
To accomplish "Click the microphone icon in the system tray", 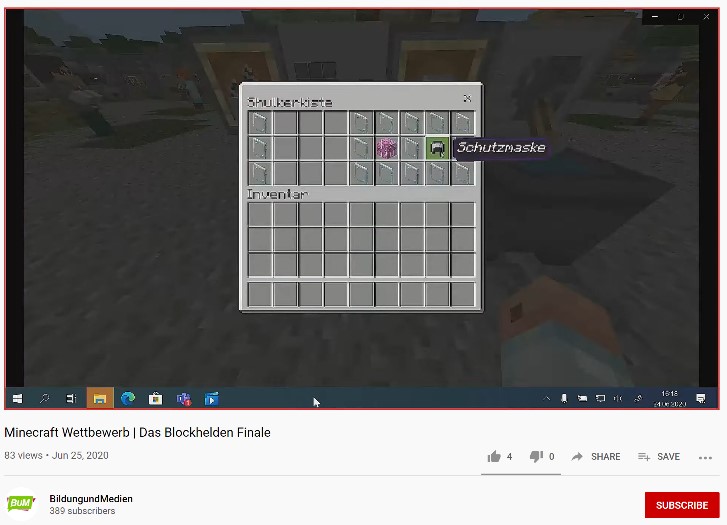I will pyautogui.click(x=564, y=398).
